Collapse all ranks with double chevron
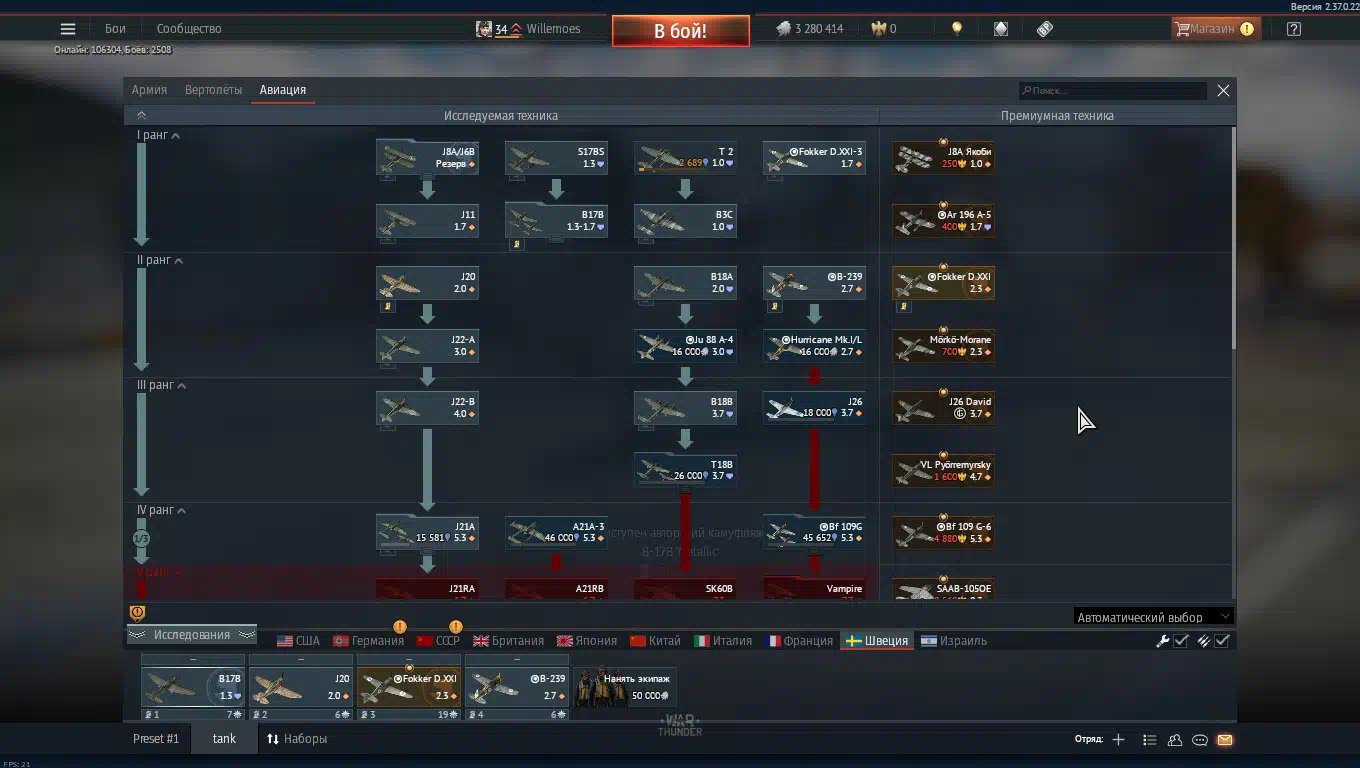 click(x=141, y=116)
